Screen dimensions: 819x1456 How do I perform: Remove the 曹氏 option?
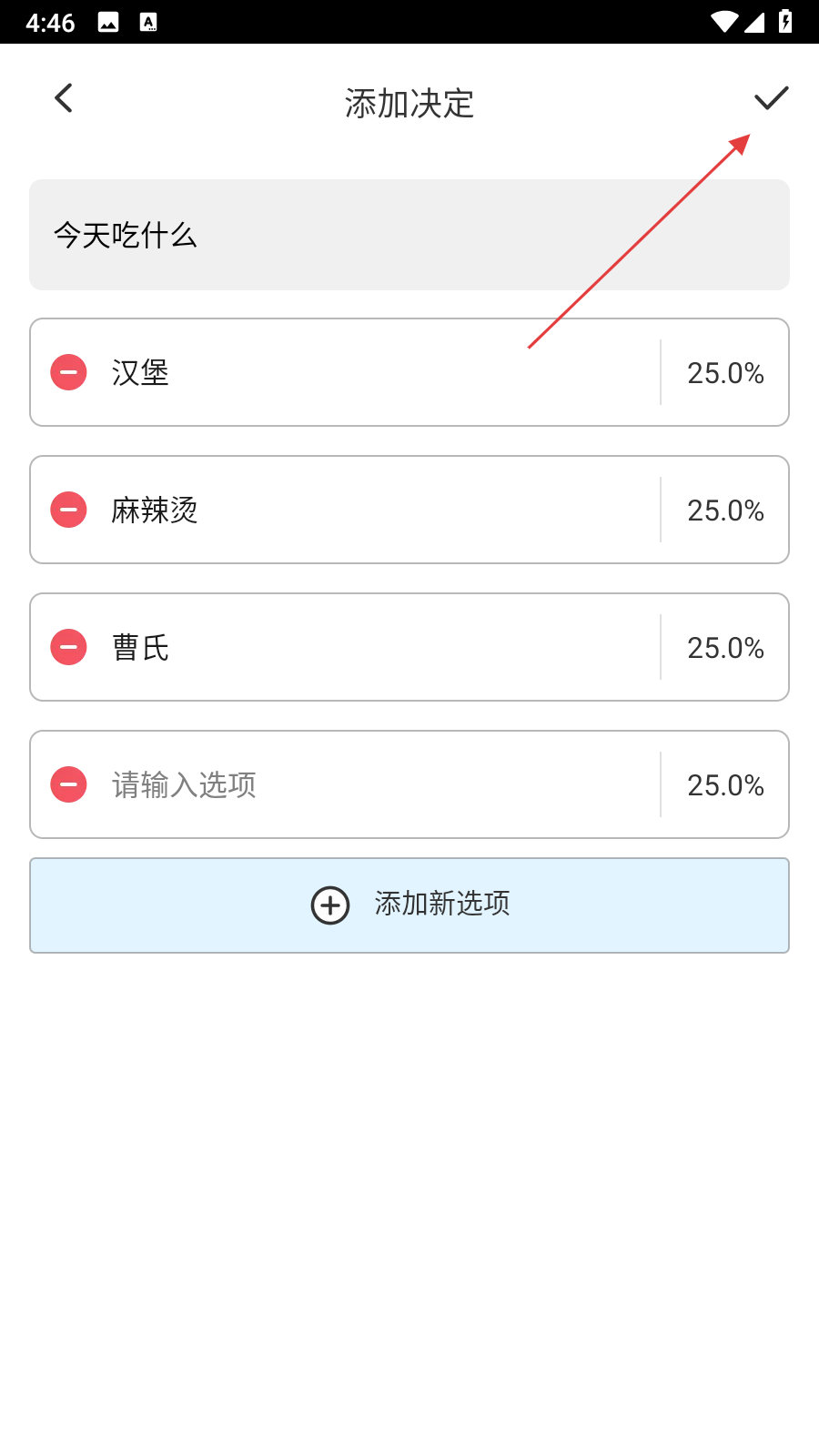[x=68, y=647]
